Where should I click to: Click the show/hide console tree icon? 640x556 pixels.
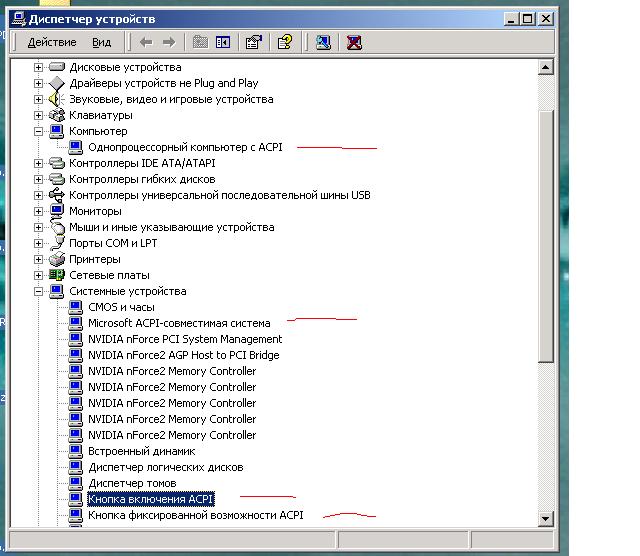tap(223, 42)
